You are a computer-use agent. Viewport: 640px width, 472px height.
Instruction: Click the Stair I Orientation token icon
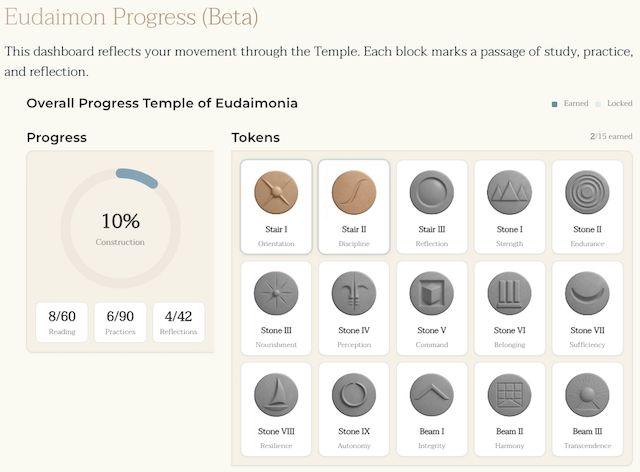pos(276,192)
